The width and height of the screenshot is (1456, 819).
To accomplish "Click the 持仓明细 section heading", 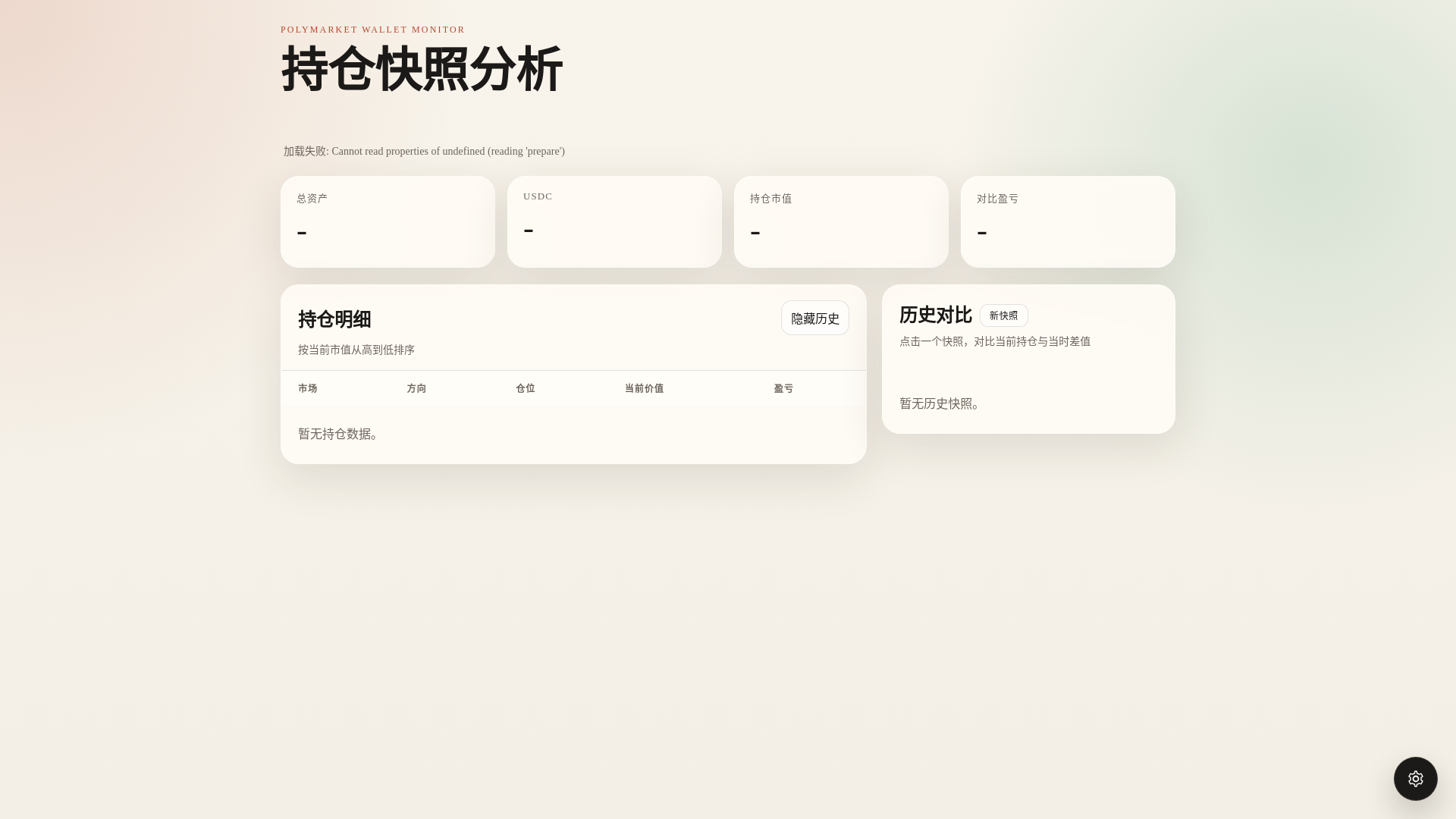I will tap(334, 319).
